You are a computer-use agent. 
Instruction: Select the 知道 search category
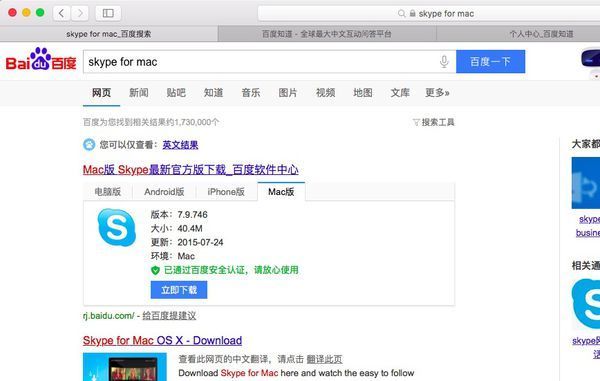214,93
